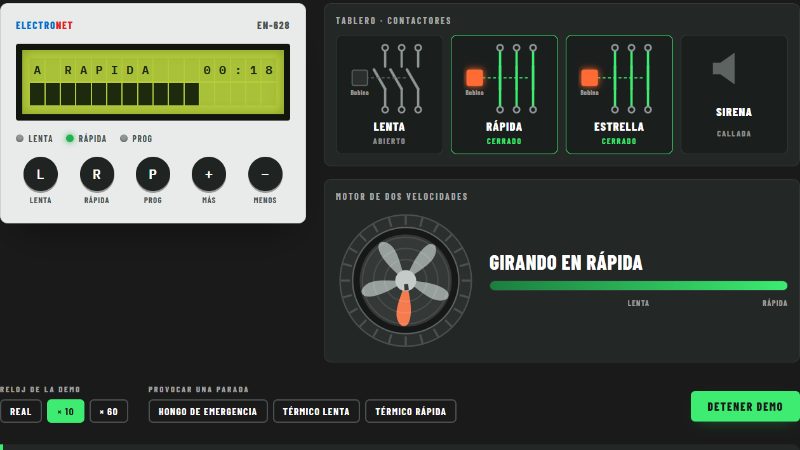Click the ABIERTO status under LENTA
The width and height of the screenshot is (800, 450).
389,141
